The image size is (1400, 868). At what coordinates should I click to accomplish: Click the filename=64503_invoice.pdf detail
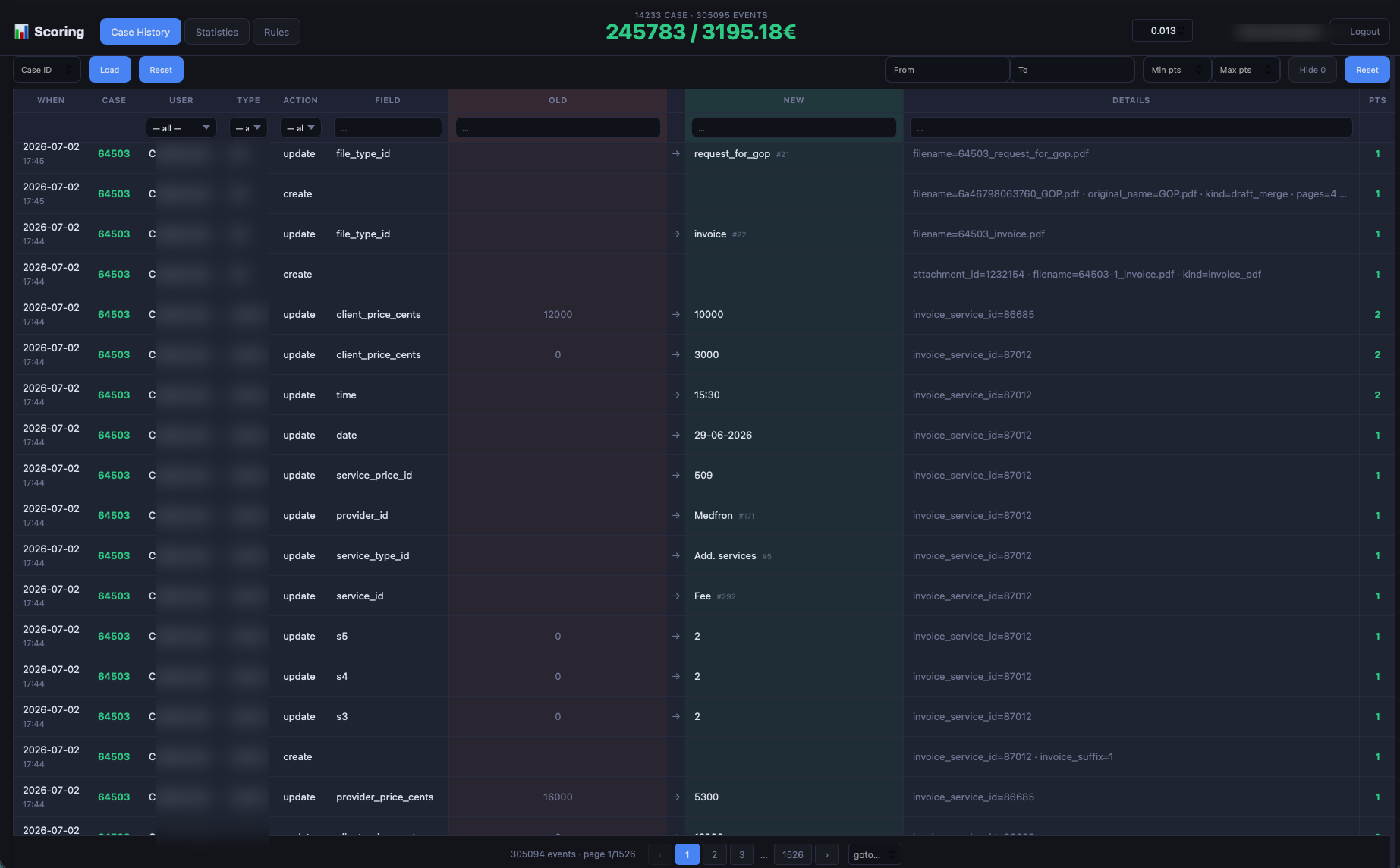(978, 234)
